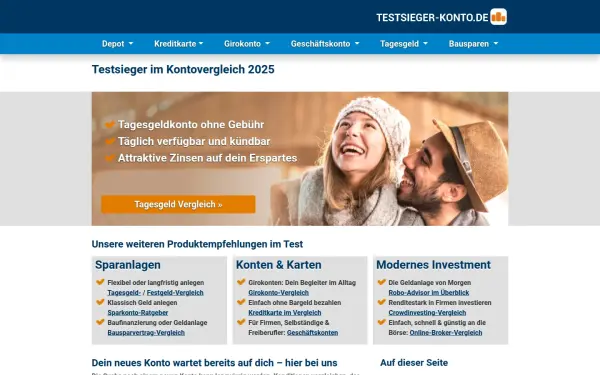This screenshot has width=600, height=375.
Task: Open the Bausparvertrag-Vergleich link
Action: pyautogui.click(x=146, y=333)
